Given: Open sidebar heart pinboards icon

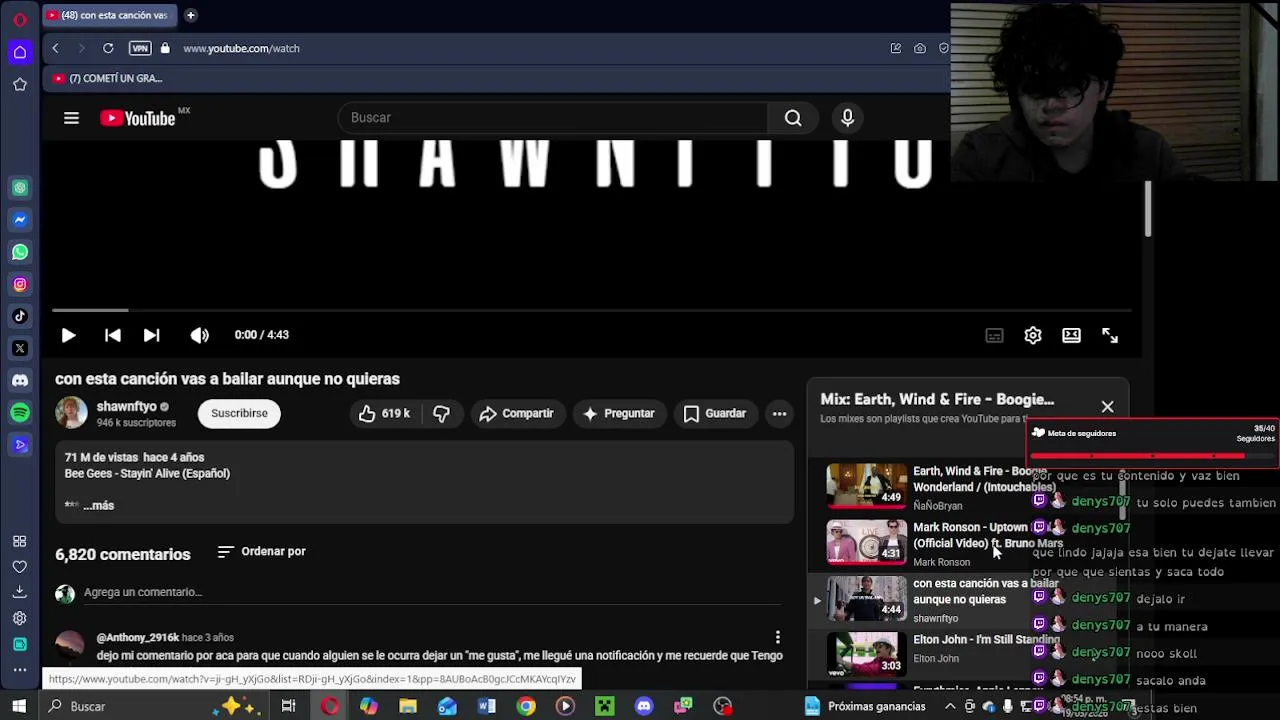Looking at the screenshot, I should point(20,567).
